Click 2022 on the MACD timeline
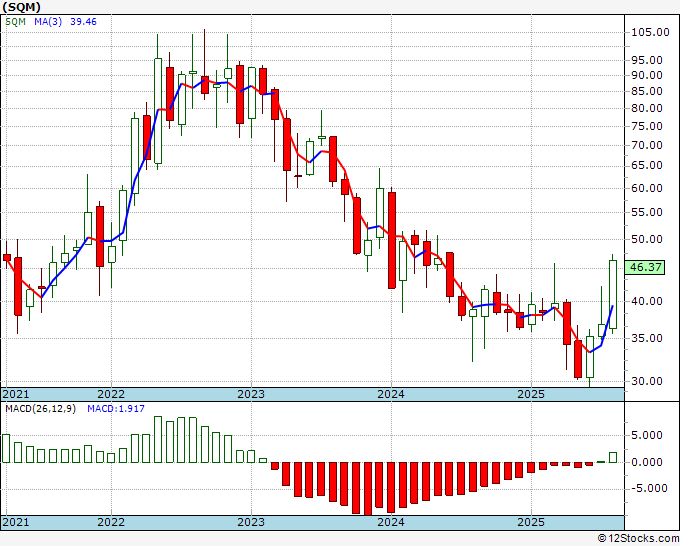This screenshot has width=680, height=546. click(111, 522)
